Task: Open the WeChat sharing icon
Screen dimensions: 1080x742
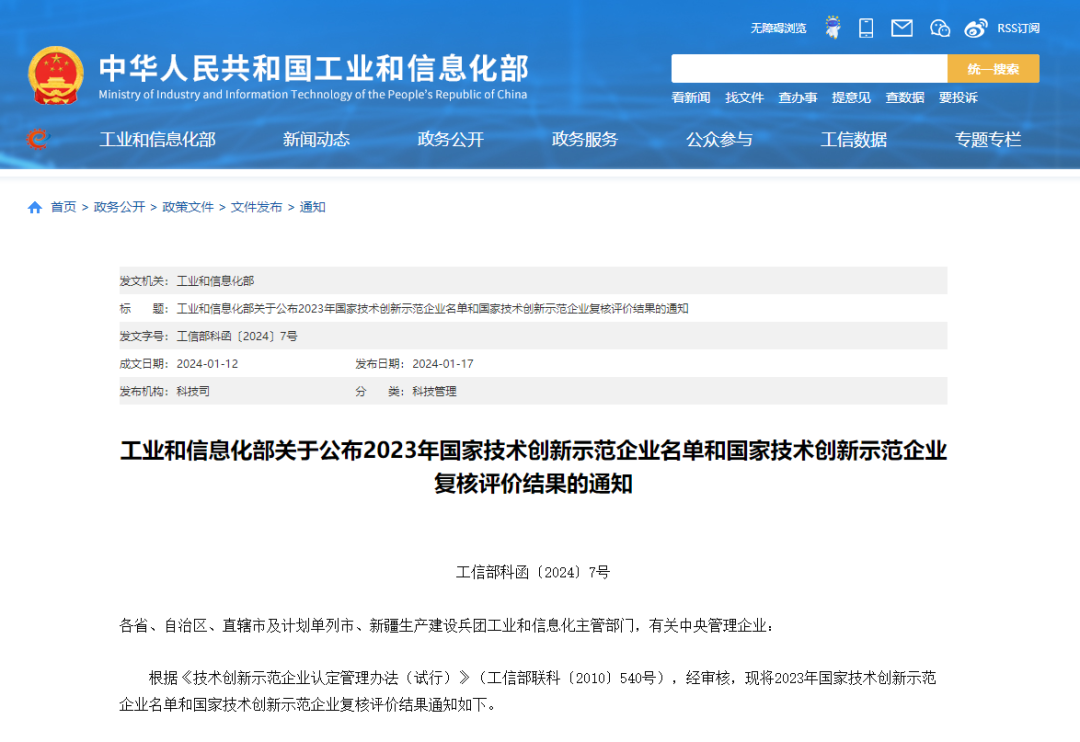Action: point(939,27)
